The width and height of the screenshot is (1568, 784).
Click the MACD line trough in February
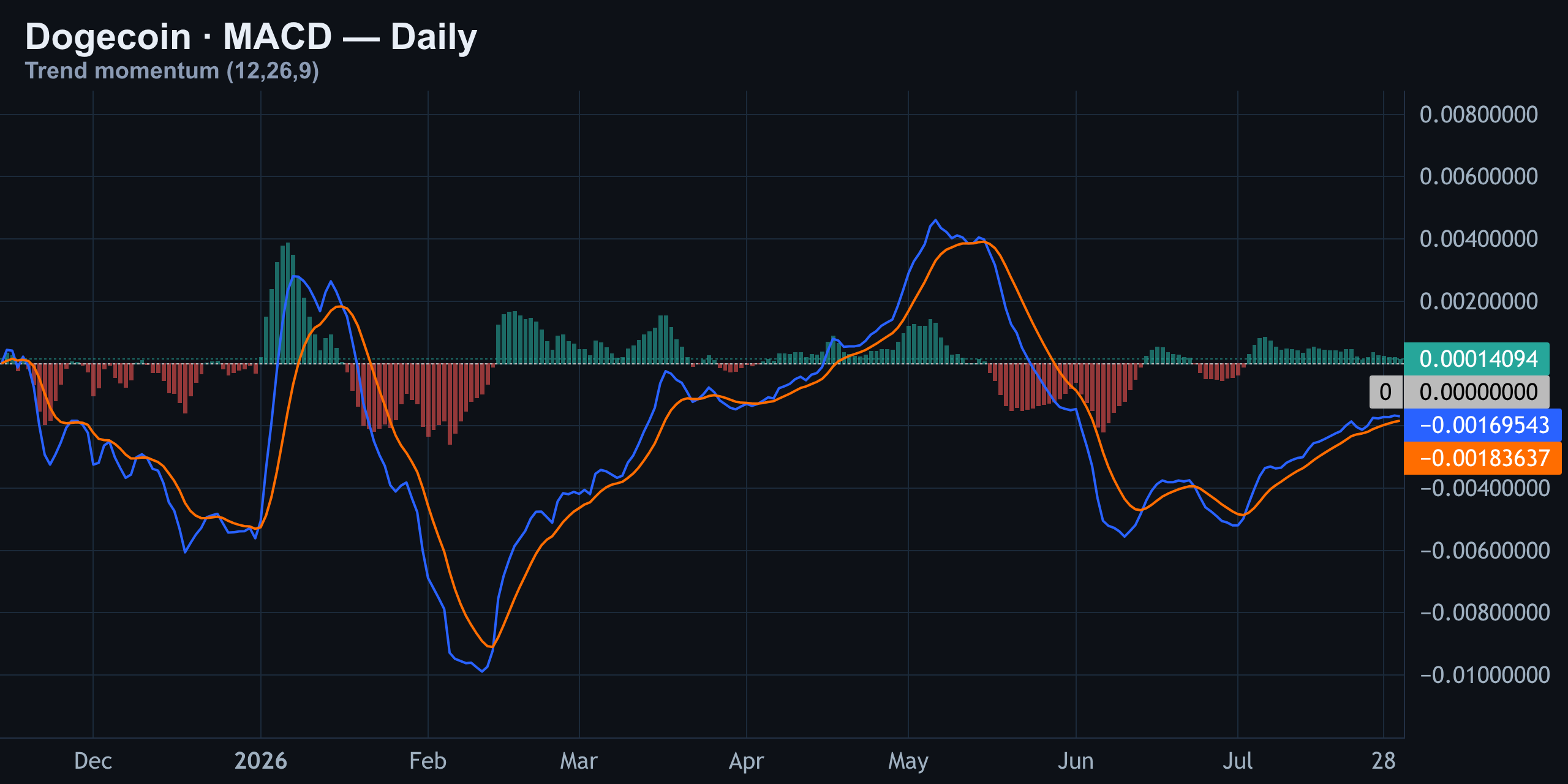click(483, 671)
